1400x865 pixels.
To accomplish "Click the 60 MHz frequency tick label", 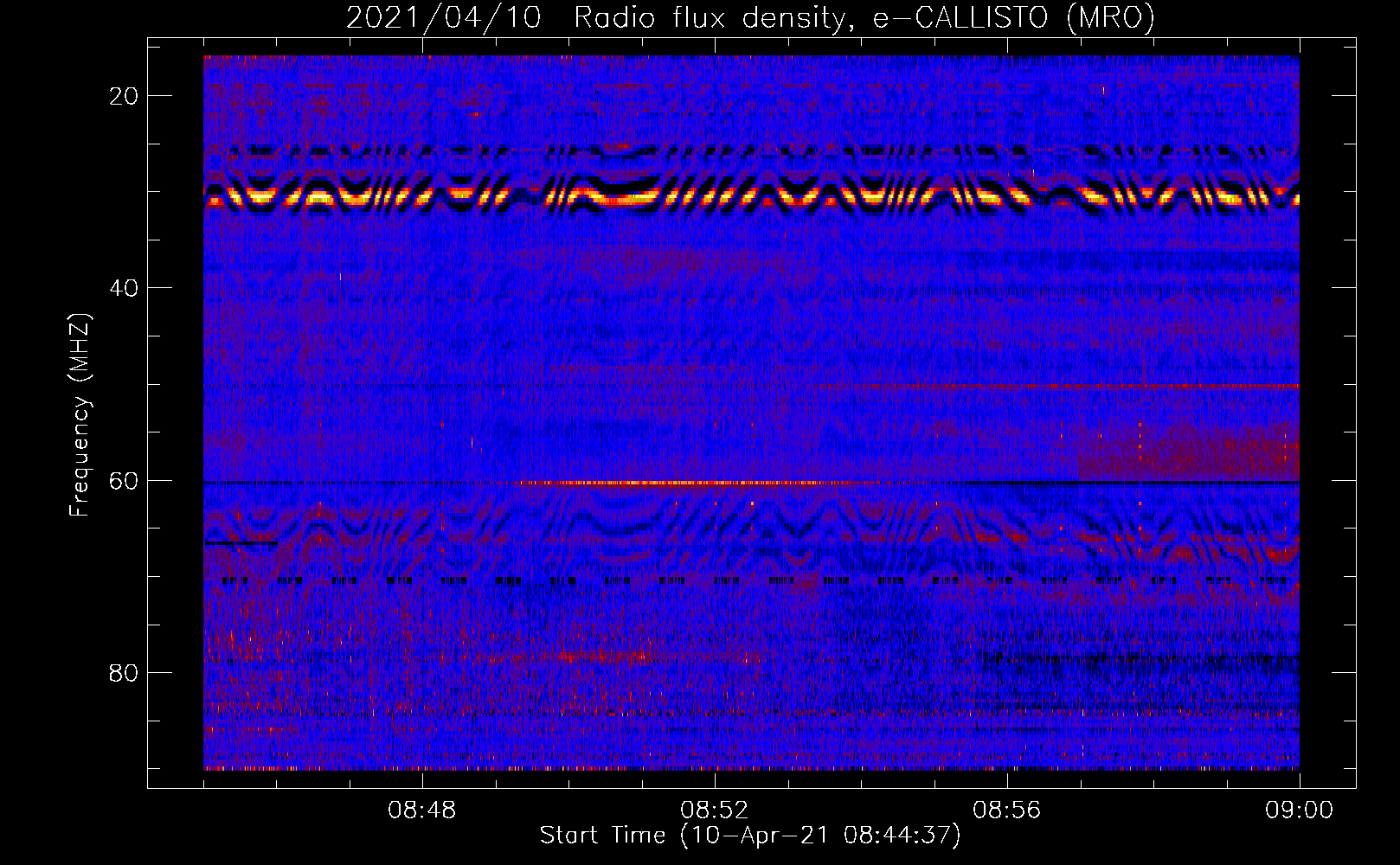I will click(x=125, y=480).
